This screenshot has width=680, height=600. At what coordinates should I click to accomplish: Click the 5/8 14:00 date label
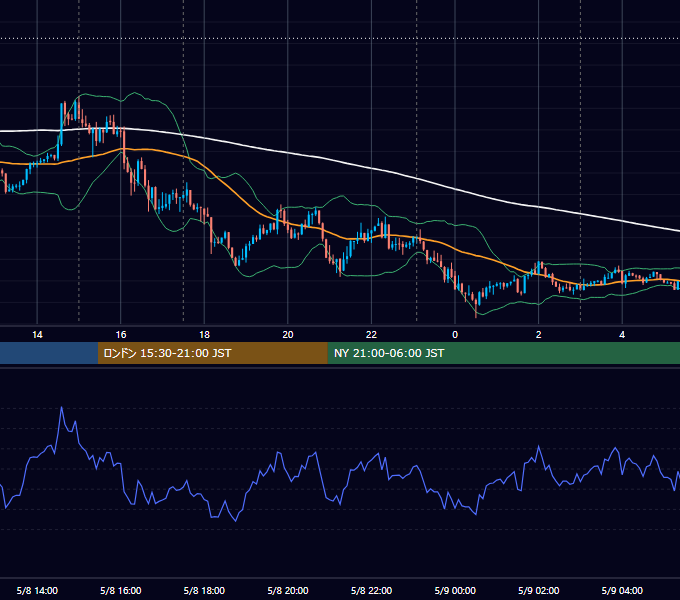click(37, 591)
